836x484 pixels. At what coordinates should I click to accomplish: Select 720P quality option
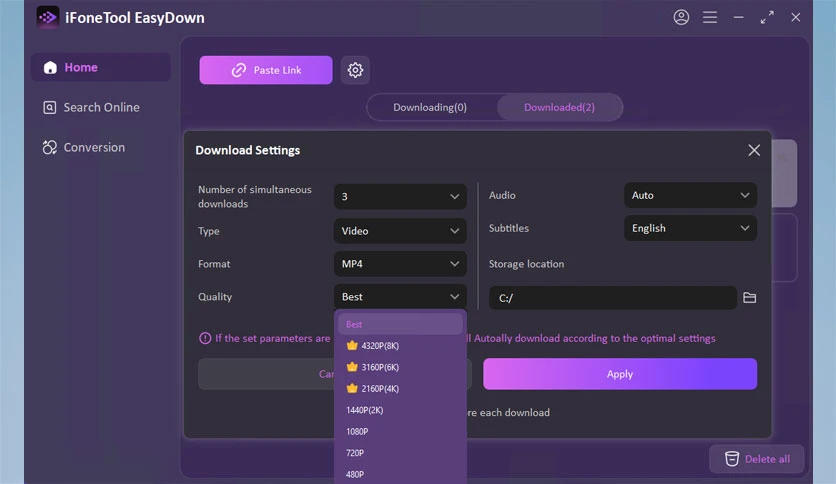click(x=400, y=453)
